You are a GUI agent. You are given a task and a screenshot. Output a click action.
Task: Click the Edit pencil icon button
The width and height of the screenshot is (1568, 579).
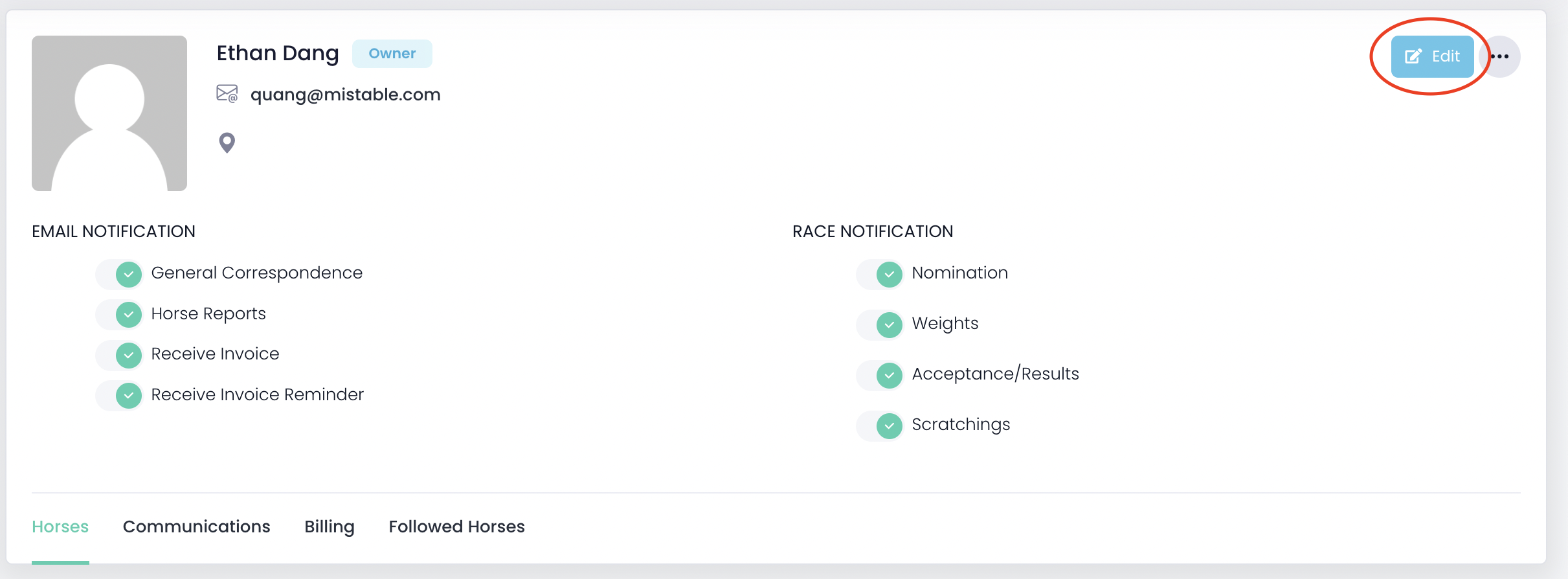1432,56
